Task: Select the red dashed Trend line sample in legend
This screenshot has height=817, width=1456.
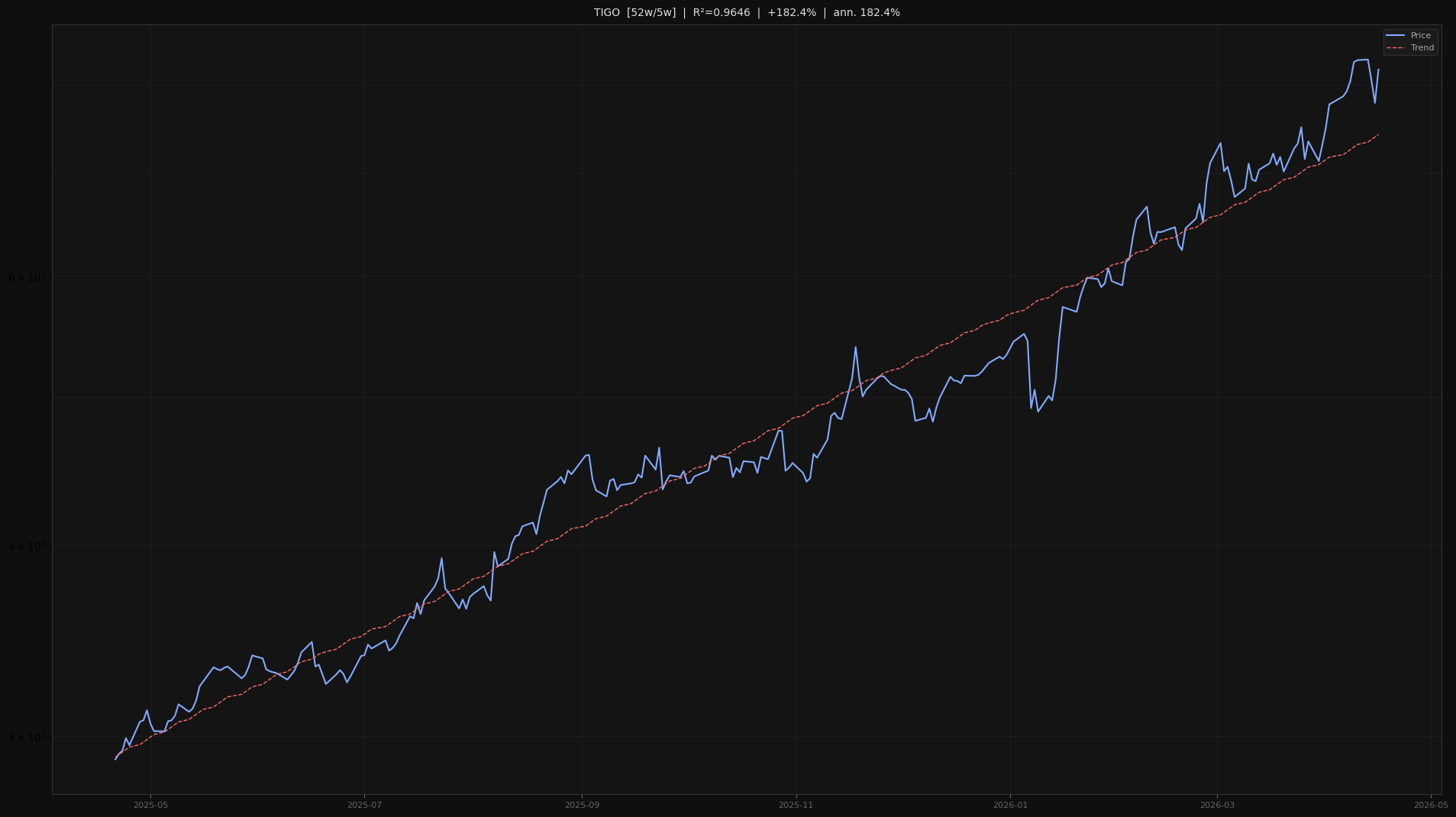Action: click(x=1395, y=48)
